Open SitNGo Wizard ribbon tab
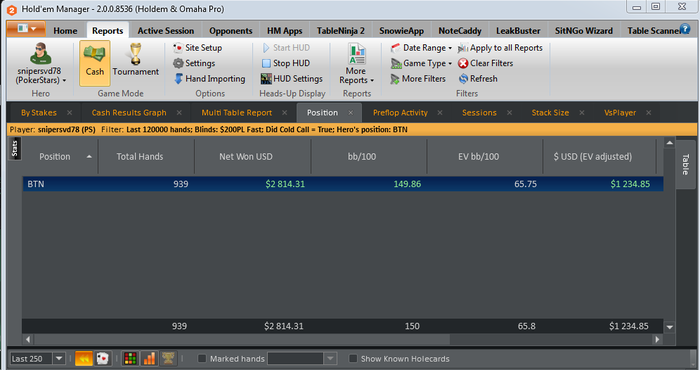This screenshot has height=370, width=700. coord(584,31)
